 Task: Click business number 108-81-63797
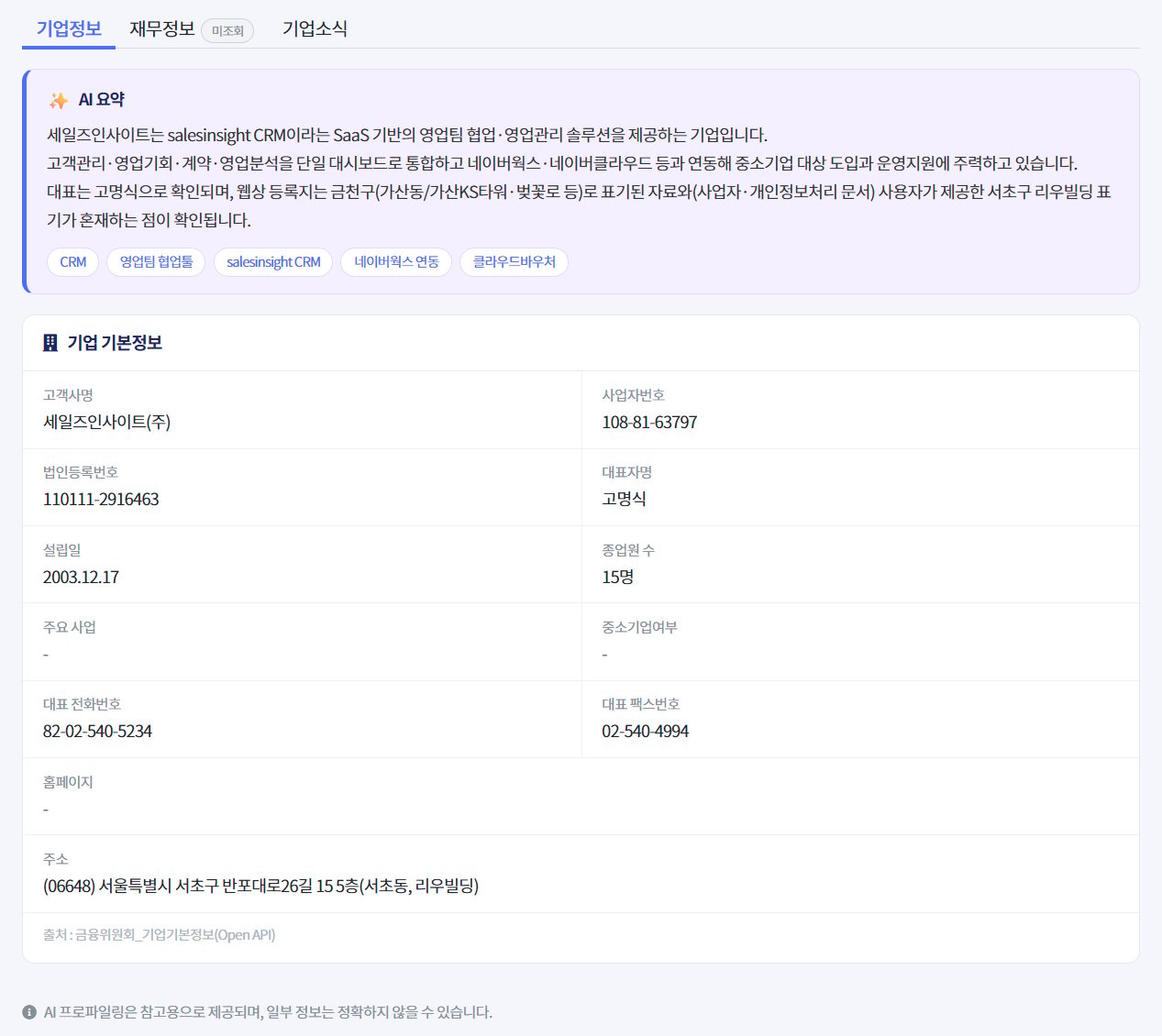[649, 422]
